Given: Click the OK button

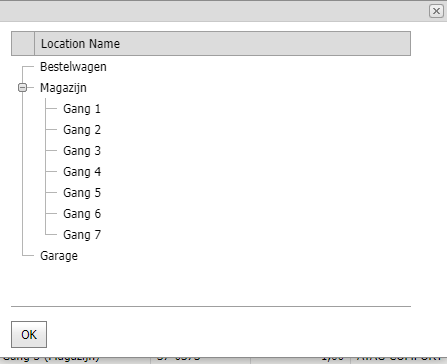Looking at the screenshot, I should (29, 334).
